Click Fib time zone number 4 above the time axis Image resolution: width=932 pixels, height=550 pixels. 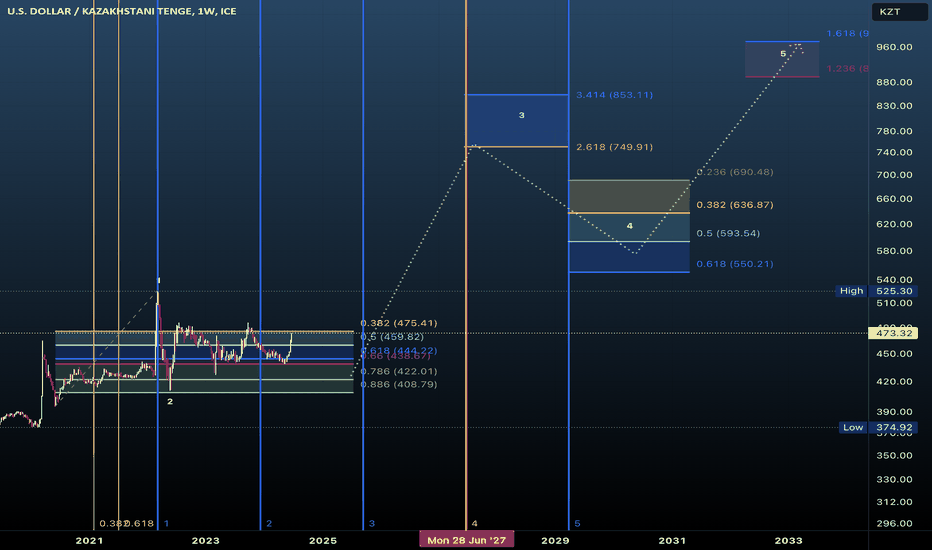point(474,523)
